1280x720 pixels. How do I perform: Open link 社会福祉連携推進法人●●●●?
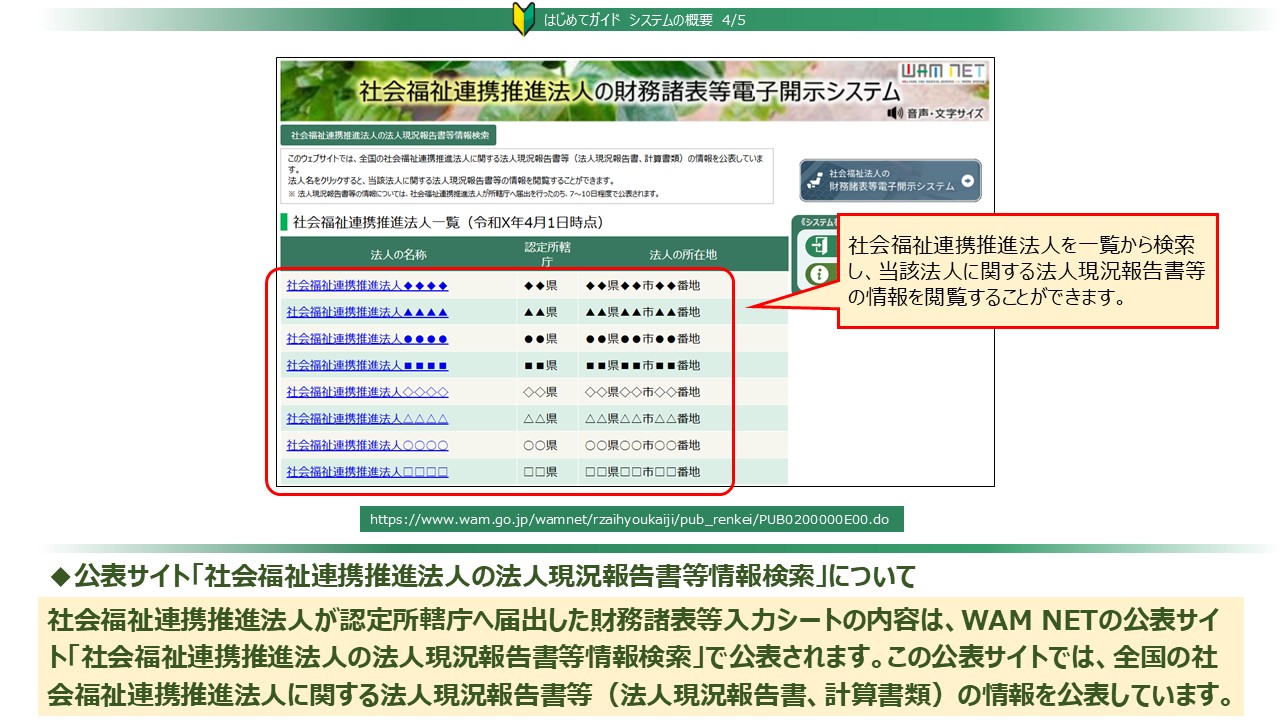(367, 339)
